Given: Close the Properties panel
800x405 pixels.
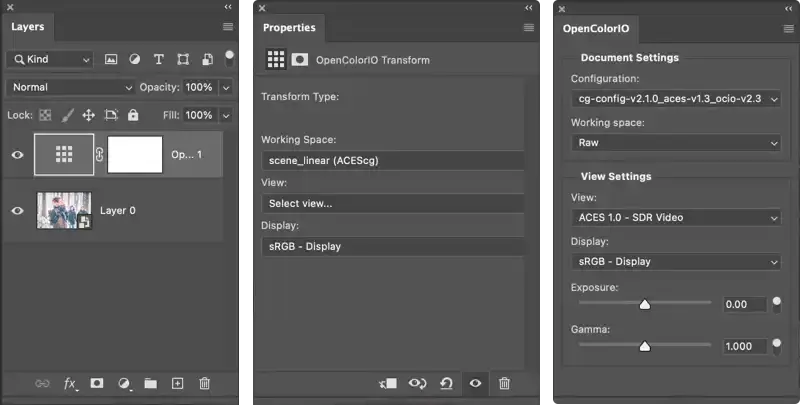Looking at the screenshot, I should coord(262,8).
